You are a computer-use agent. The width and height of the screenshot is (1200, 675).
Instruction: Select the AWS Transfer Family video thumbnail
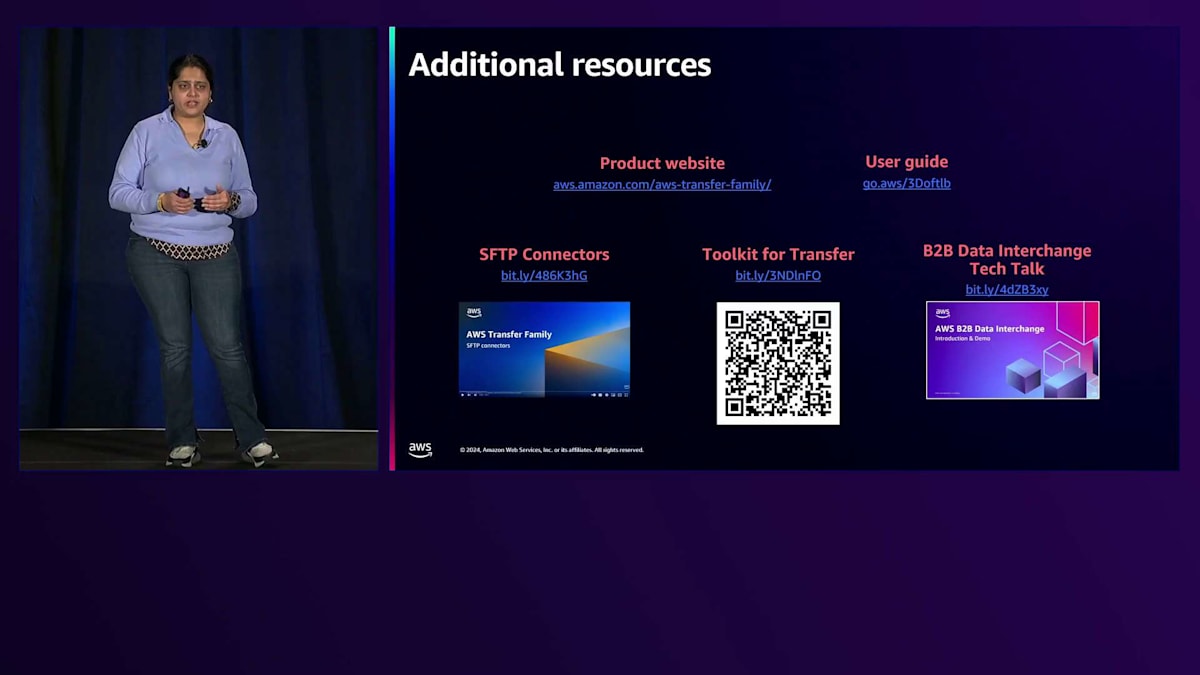(x=544, y=350)
